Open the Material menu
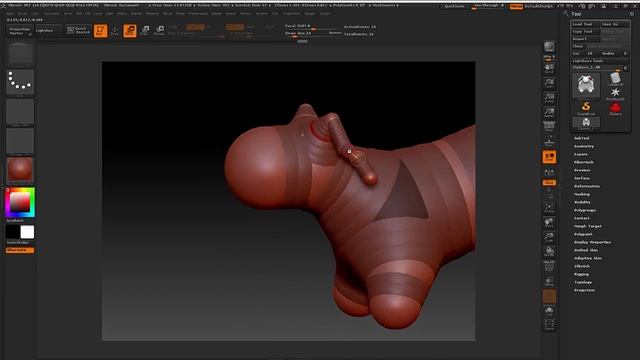 [152, 13]
